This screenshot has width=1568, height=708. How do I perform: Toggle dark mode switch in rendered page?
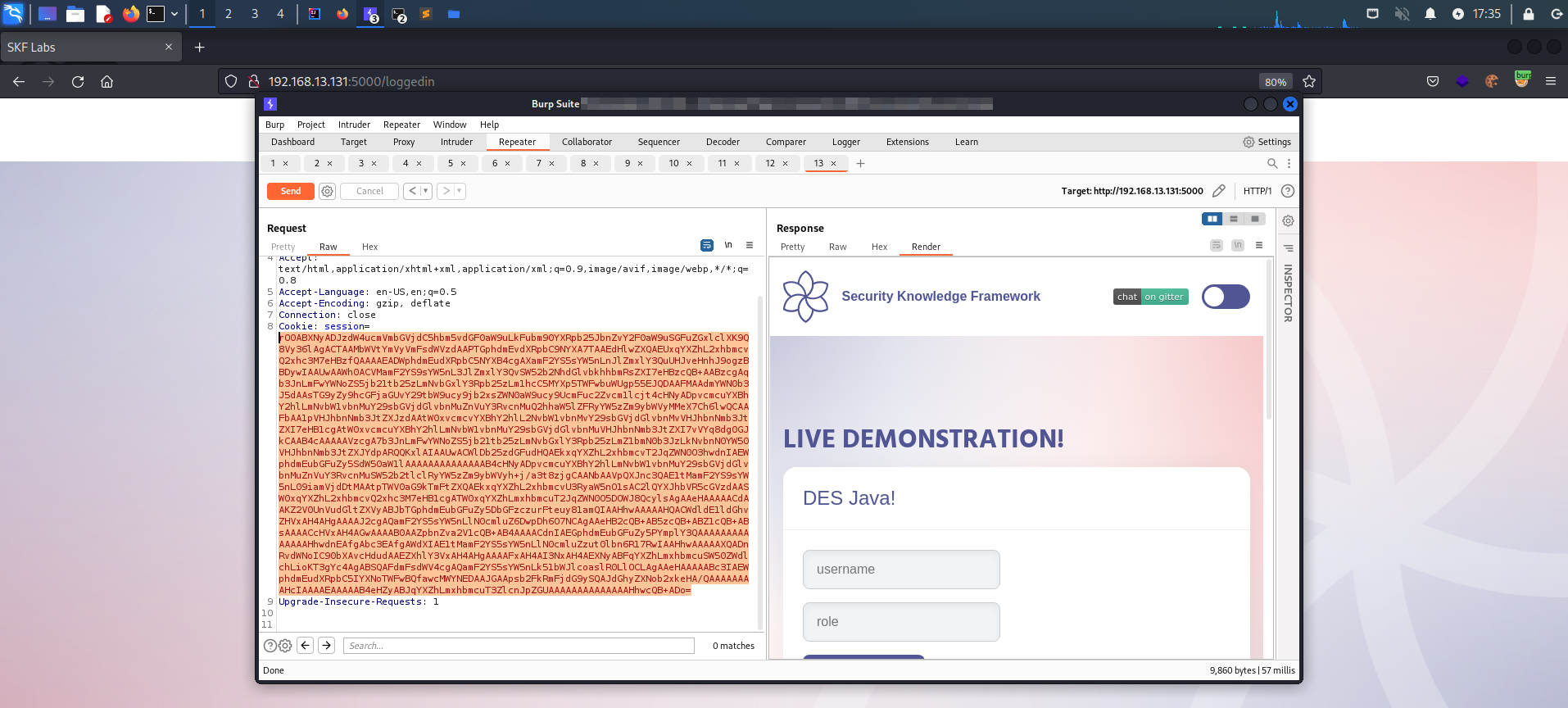[1226, 297]
